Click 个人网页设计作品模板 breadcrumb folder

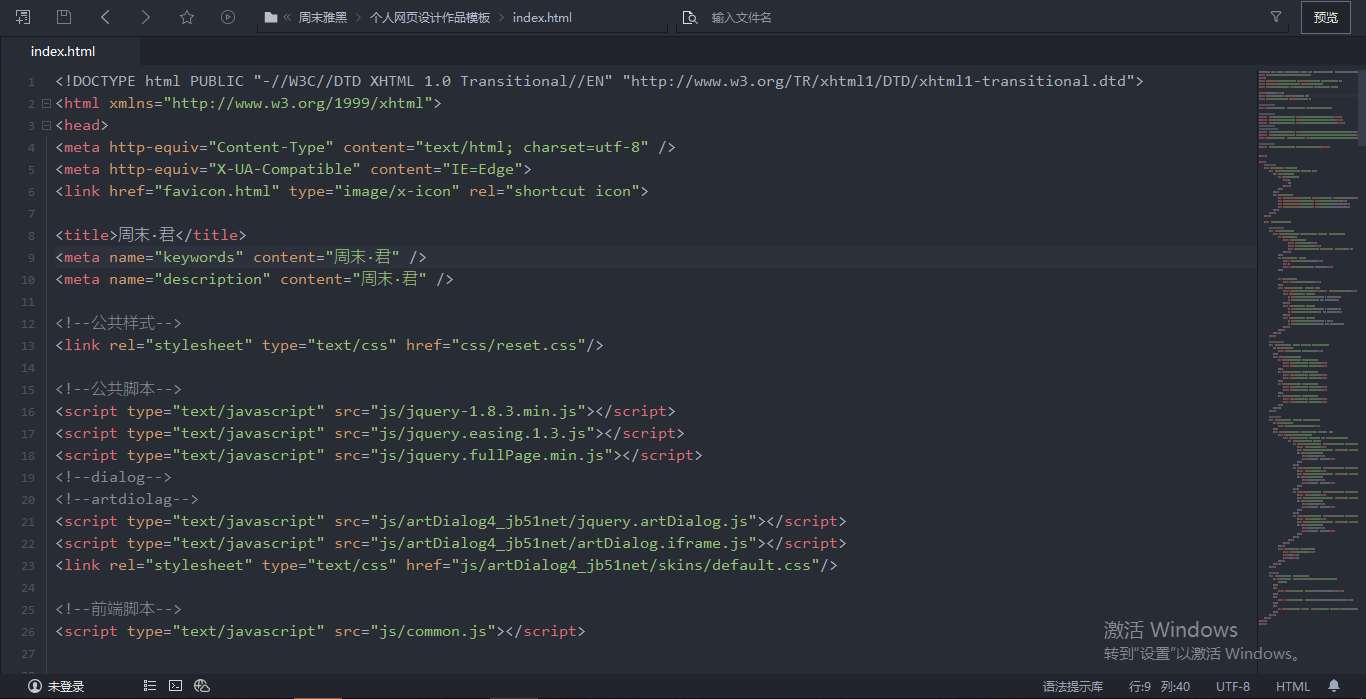click(x=430, y=17)
